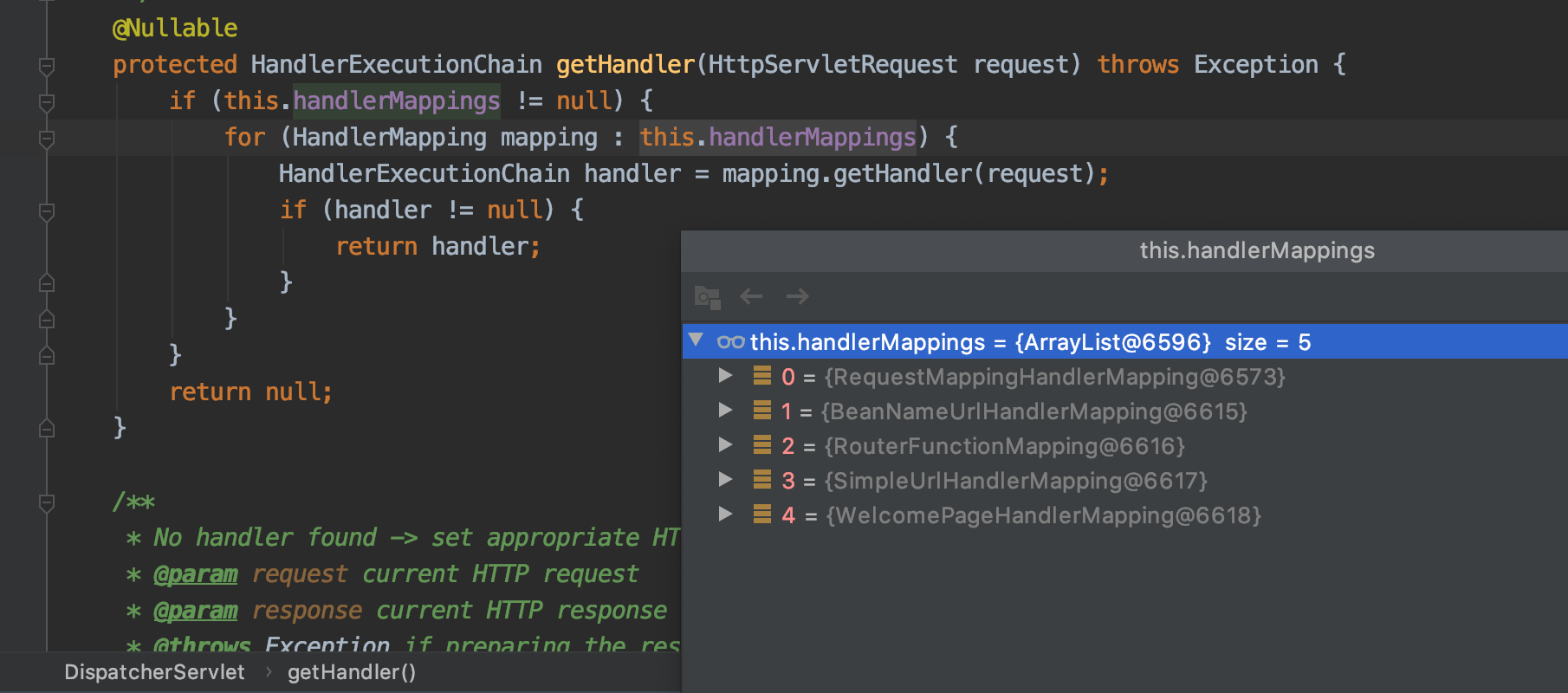Click the getHandler method name in the signature
Image resolution: width=1568 pixels, height=693 pixels.
(625, 64)
